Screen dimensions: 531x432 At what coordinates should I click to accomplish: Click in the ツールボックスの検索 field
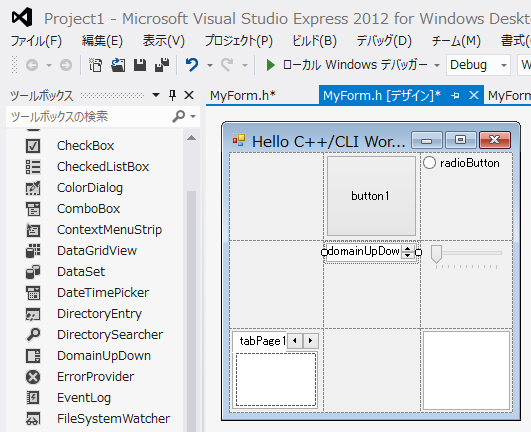90,116
